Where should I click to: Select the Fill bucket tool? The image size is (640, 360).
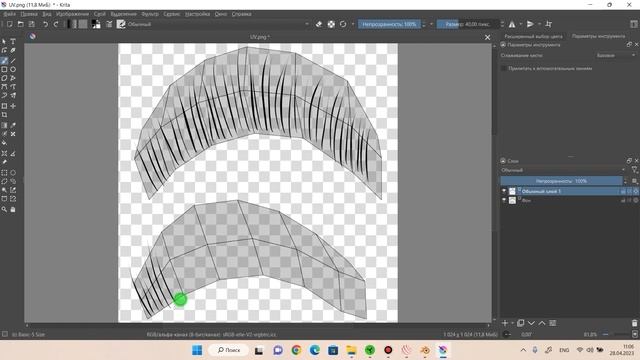click(x=4, y=143)
